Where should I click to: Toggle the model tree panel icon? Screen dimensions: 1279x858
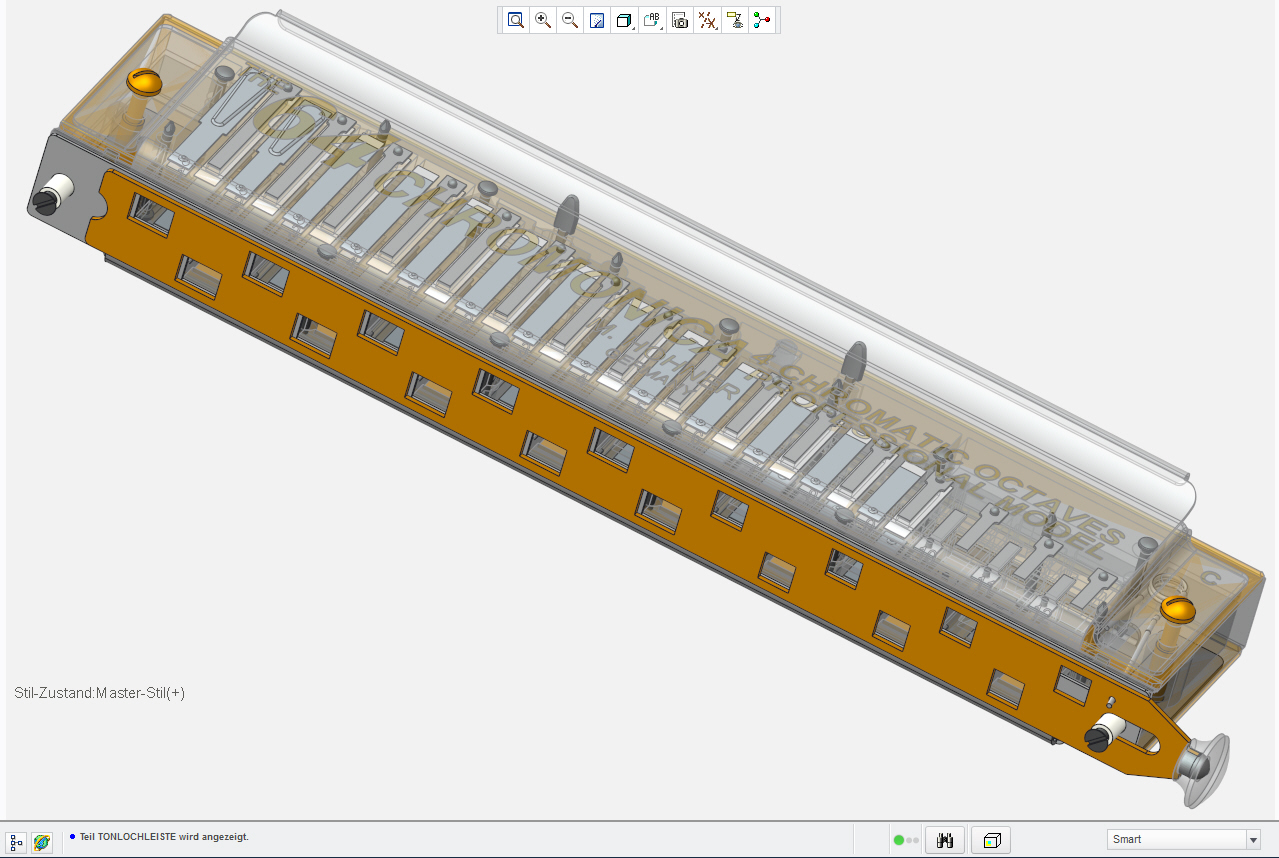[x=16, y=843]
